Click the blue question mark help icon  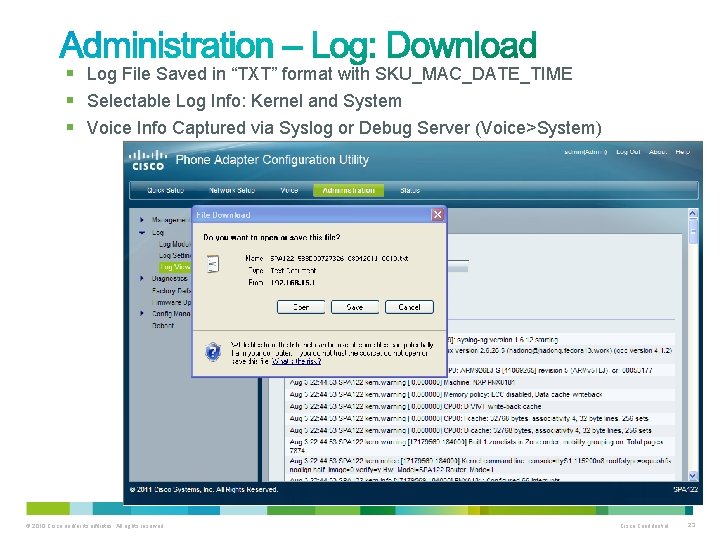(x=213, y=352)
